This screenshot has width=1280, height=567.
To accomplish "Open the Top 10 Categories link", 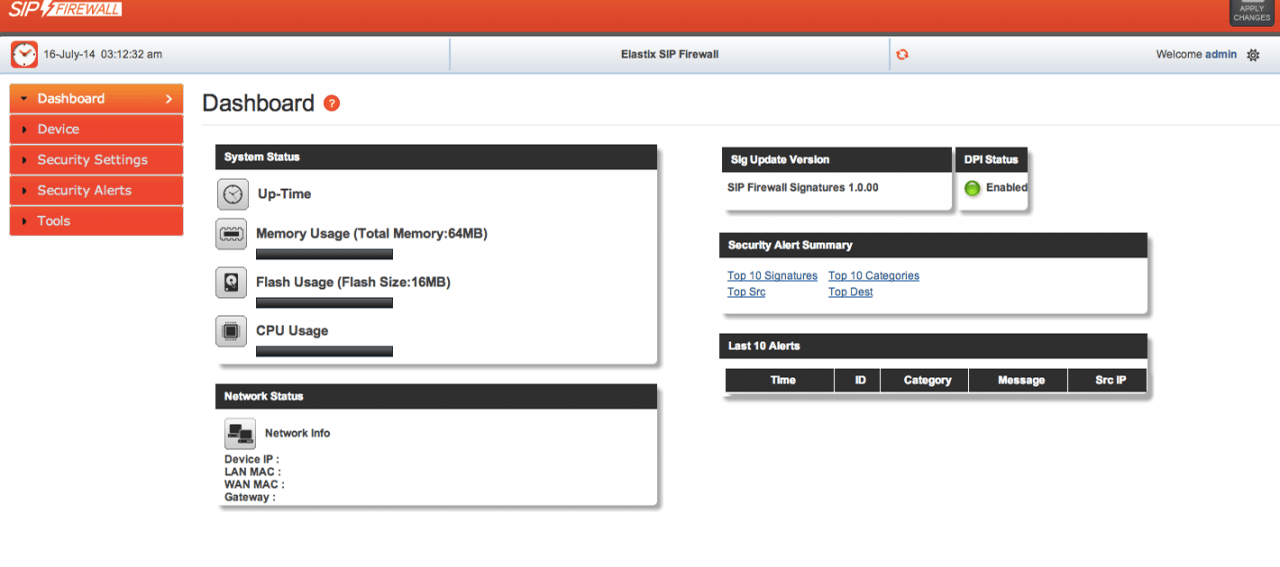I will 873,276.
